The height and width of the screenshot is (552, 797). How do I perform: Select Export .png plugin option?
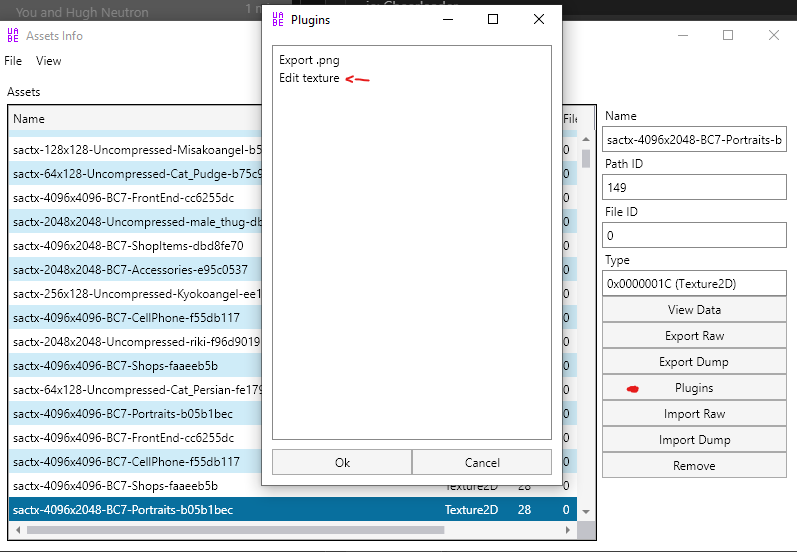(309, 60)
